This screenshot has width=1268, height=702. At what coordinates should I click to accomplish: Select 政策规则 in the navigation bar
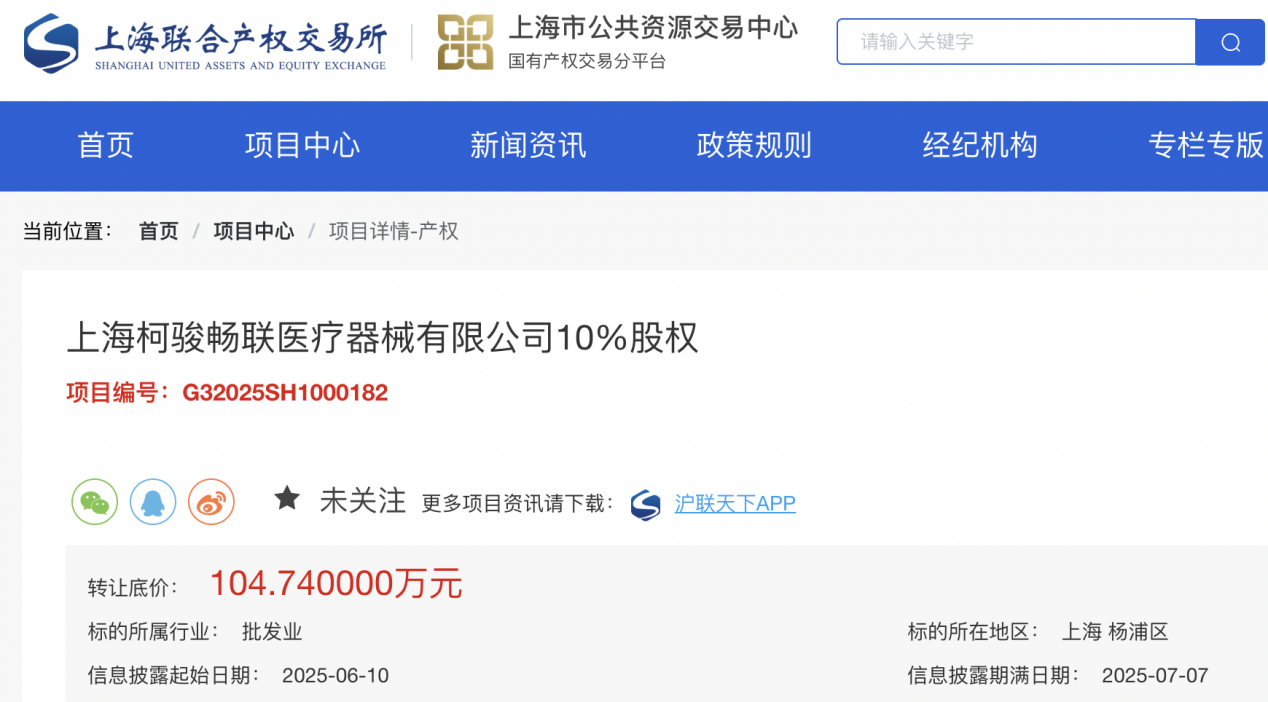(x=754, y=146)
